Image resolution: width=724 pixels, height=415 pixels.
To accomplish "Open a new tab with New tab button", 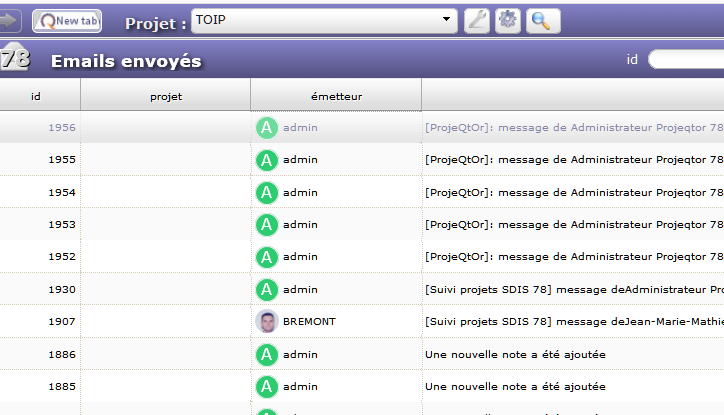I will [x=66, y=20].
